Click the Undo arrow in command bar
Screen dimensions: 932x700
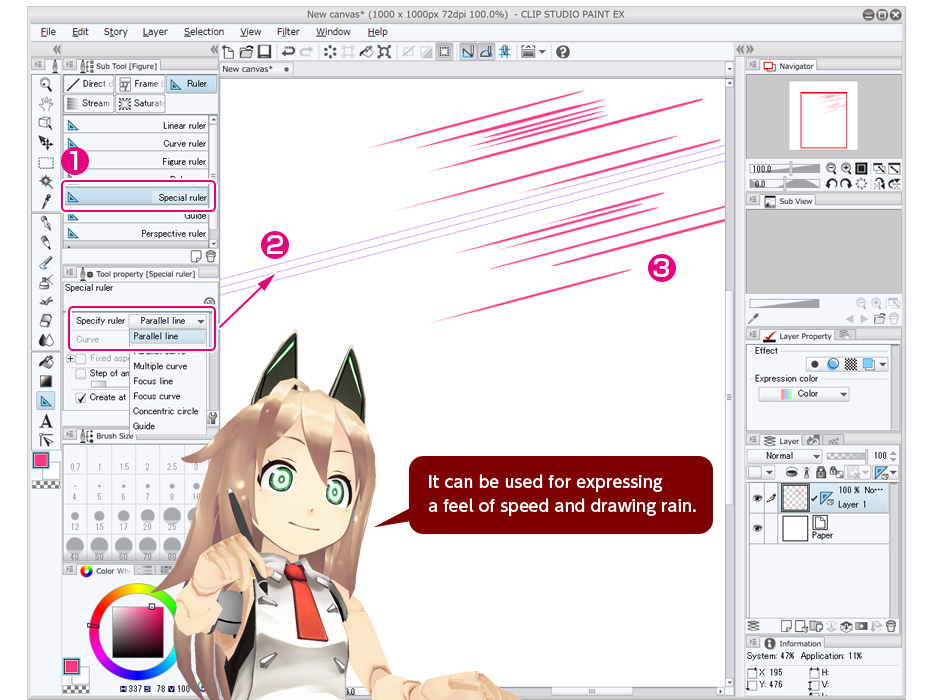[x=288, y=51]
